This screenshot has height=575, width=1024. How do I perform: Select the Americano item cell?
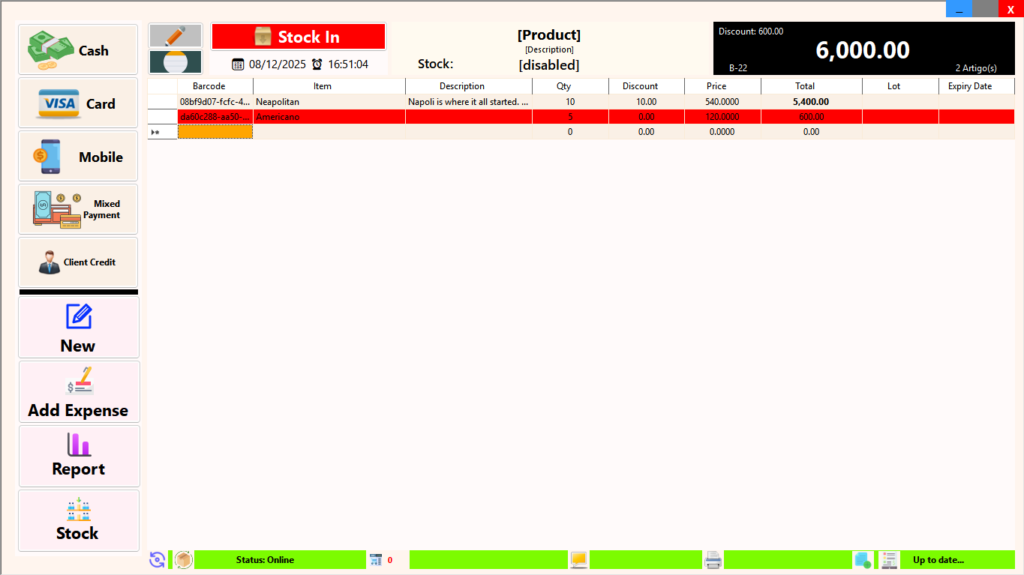(x=329, y=117)
